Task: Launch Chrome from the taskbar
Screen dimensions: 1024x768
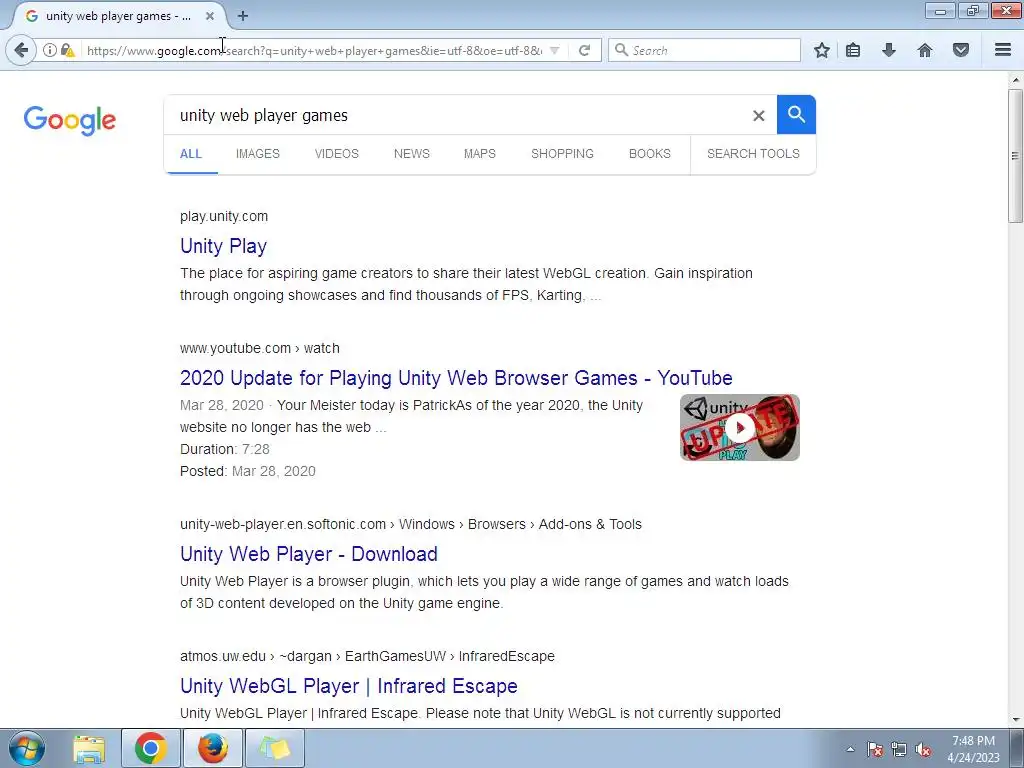Action: pyautogui.click(x=151, y=748)
